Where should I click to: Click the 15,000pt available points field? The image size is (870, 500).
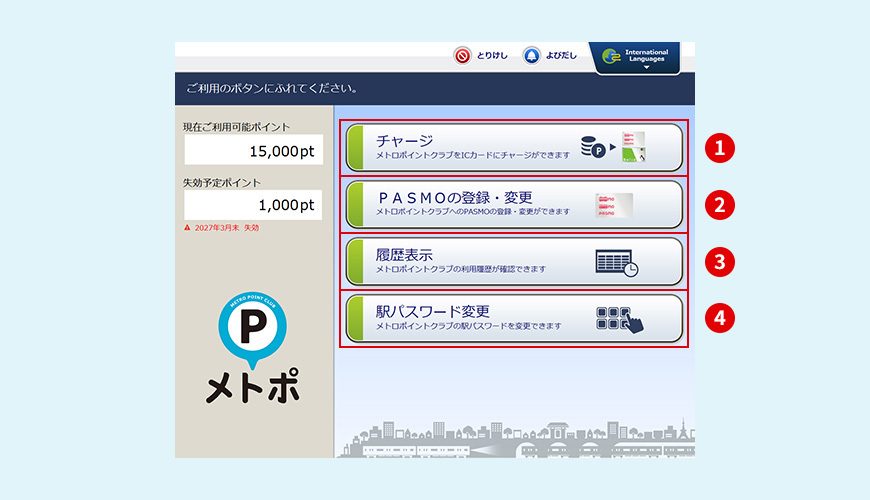pos(239,150)
